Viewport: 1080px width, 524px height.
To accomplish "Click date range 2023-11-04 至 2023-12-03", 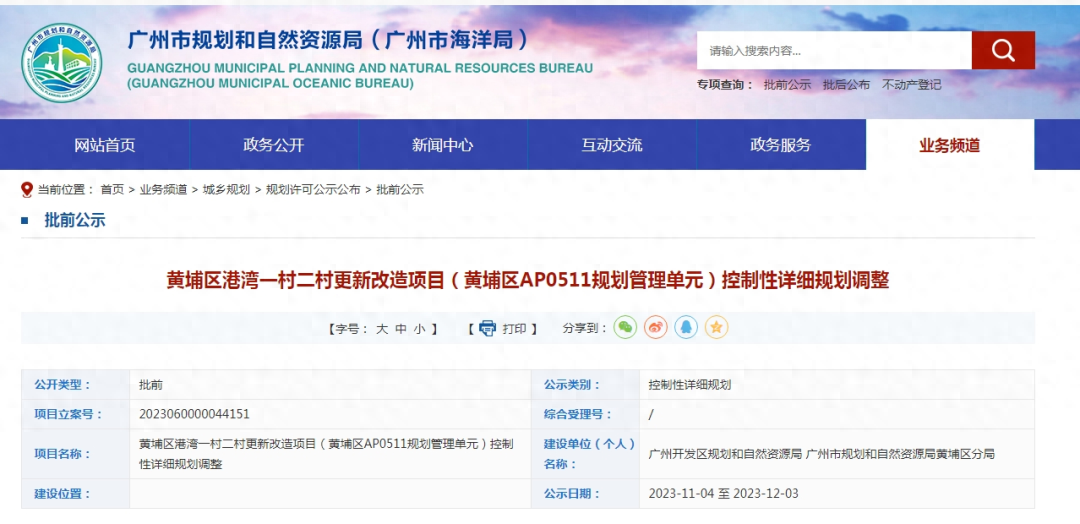I will [x=723, y=494].
